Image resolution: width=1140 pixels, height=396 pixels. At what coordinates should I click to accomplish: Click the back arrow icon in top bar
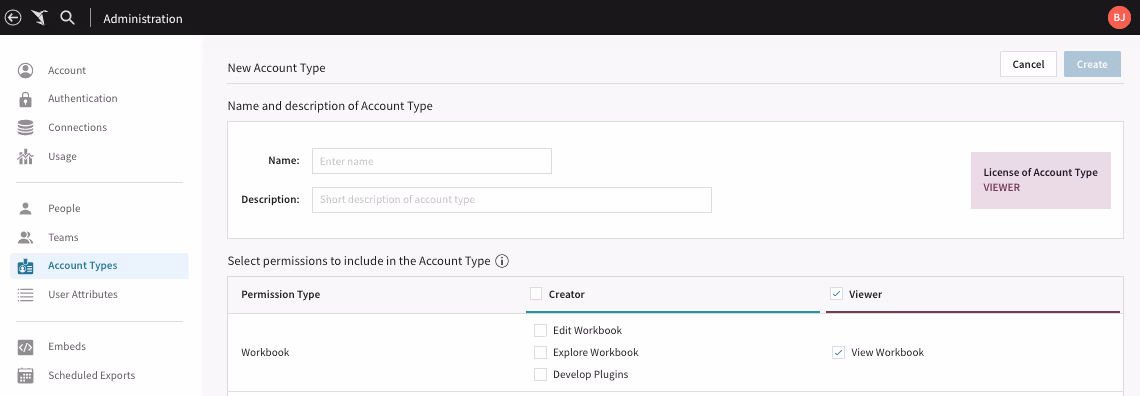pyautogui.click(x=13, y=18)
